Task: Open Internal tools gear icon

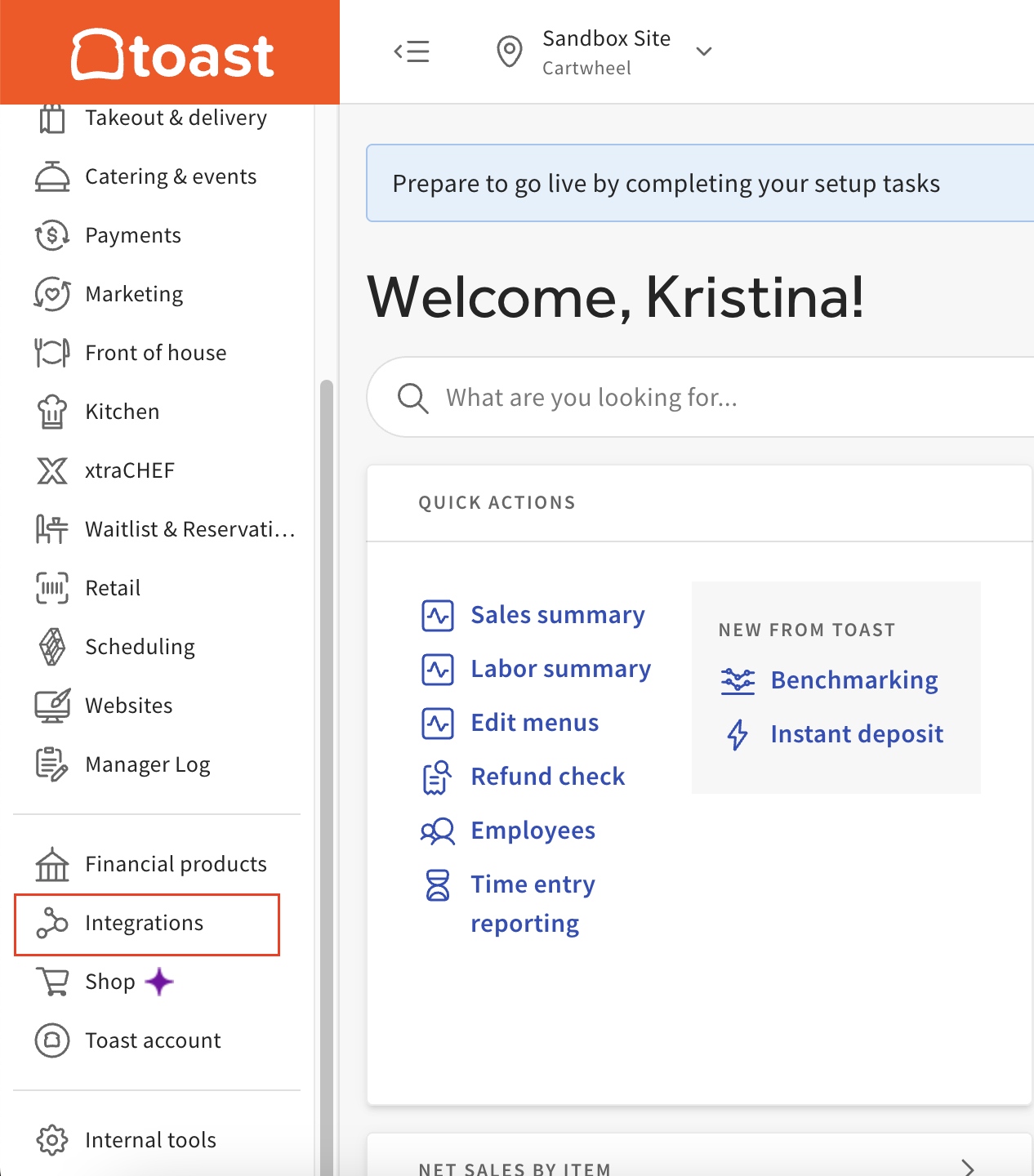Action: tap(52, 1140)
